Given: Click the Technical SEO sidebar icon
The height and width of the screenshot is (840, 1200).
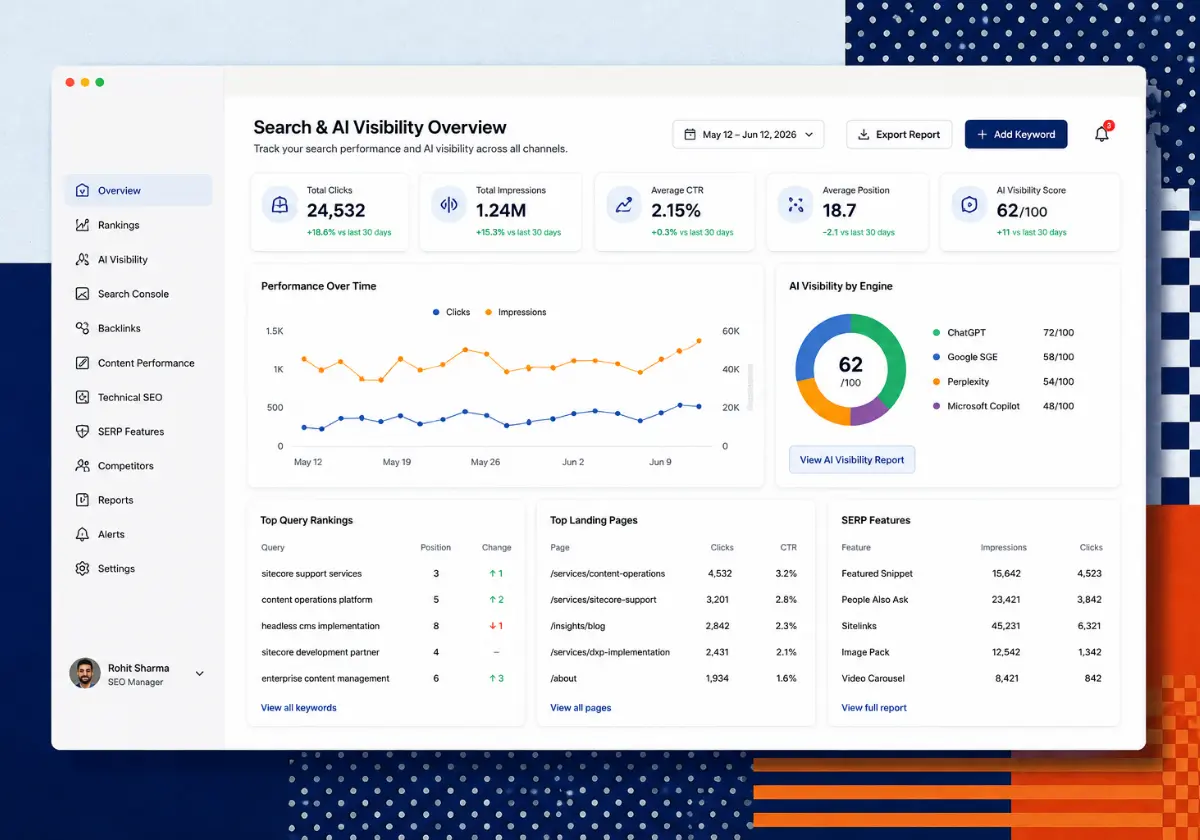Looking at the screenshot, I should click(82, 397).
